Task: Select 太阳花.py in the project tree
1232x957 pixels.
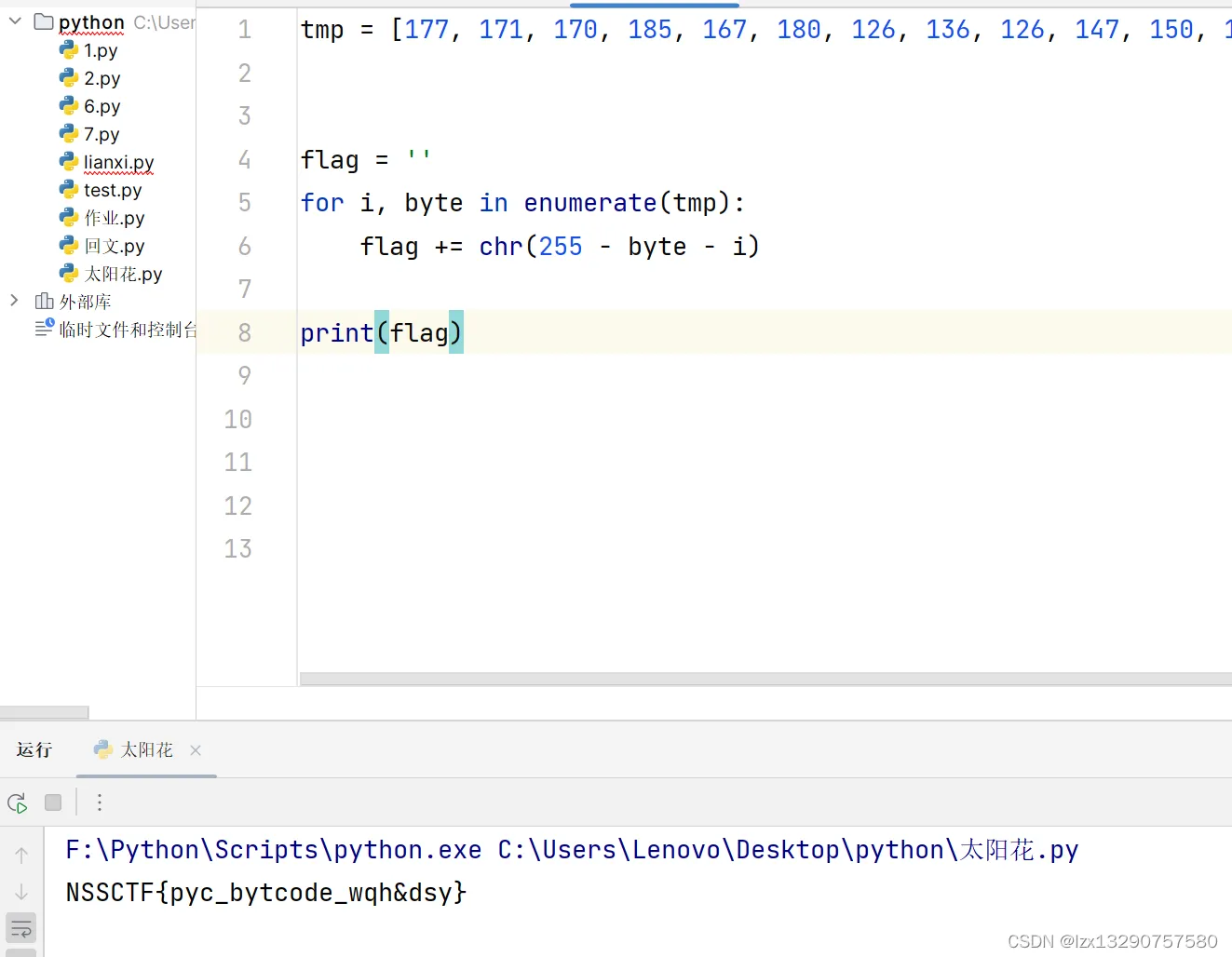Action: 123,274
